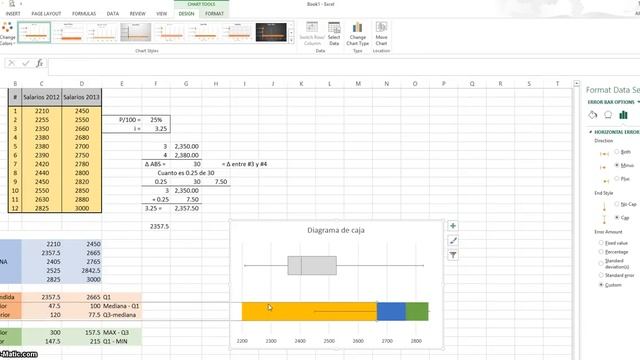Switch to the Page Layout tab

(46, 14)
